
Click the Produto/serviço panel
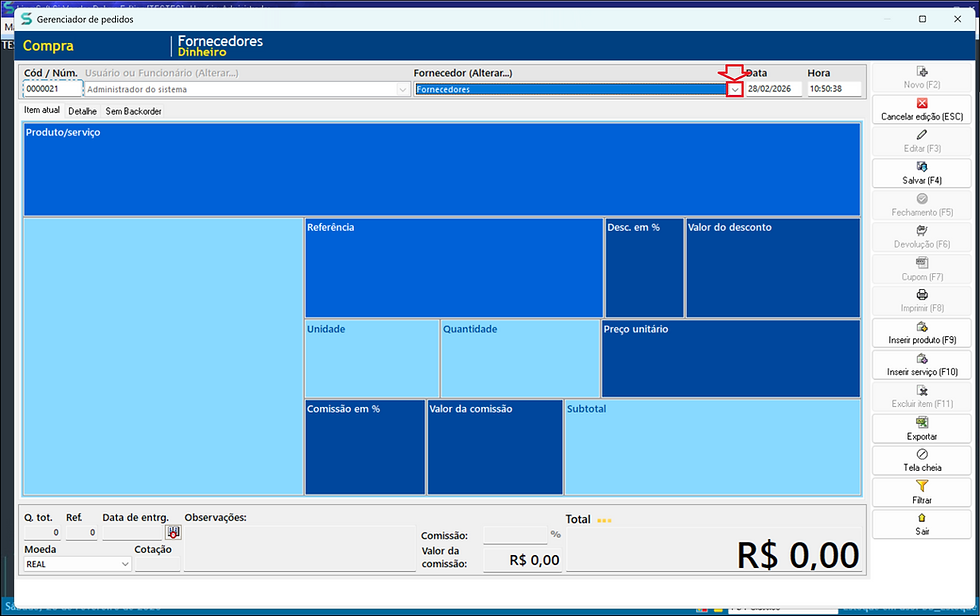point(442,169)
